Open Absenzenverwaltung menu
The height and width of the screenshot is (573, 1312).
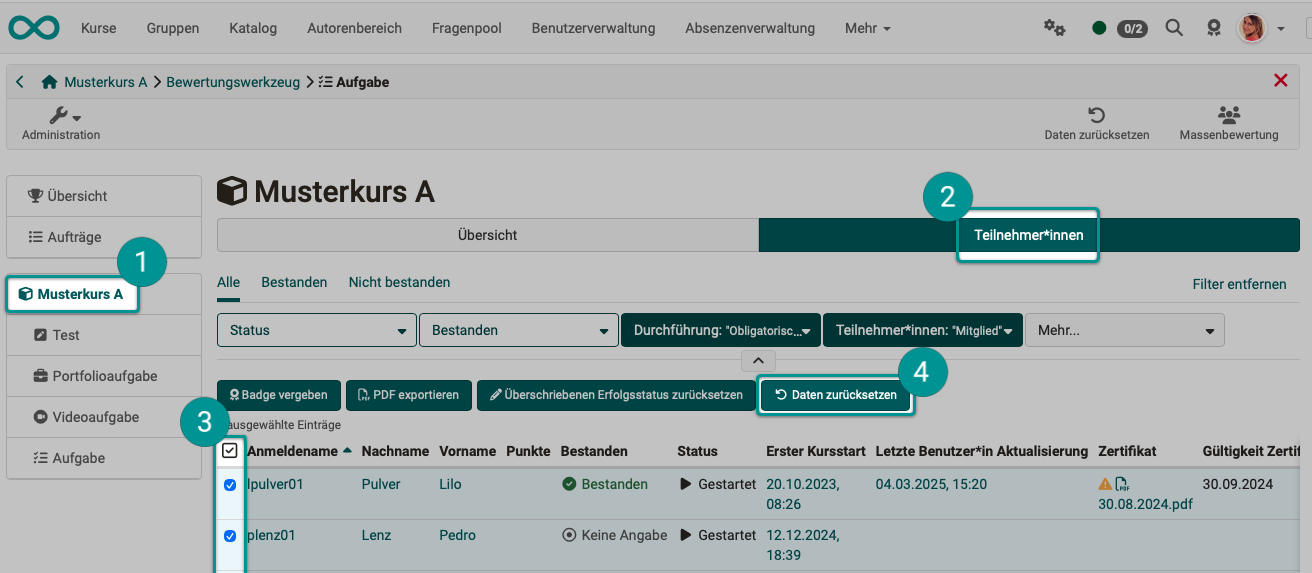[750, 28]
